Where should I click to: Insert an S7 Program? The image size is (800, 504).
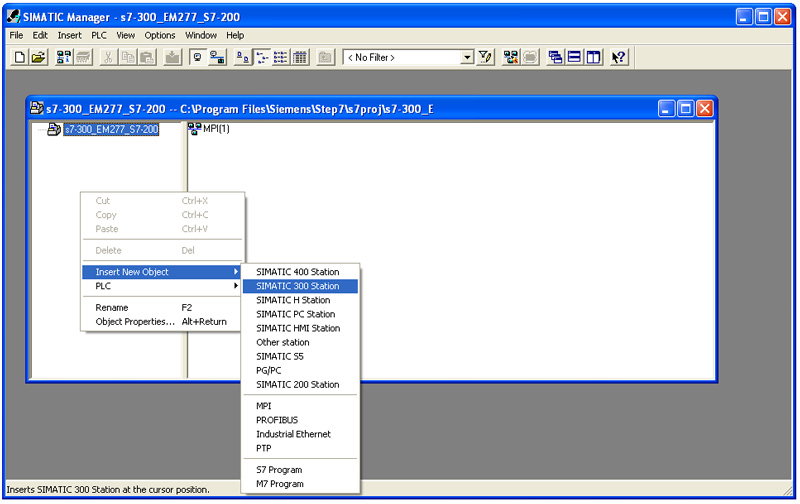coord(301,470)
